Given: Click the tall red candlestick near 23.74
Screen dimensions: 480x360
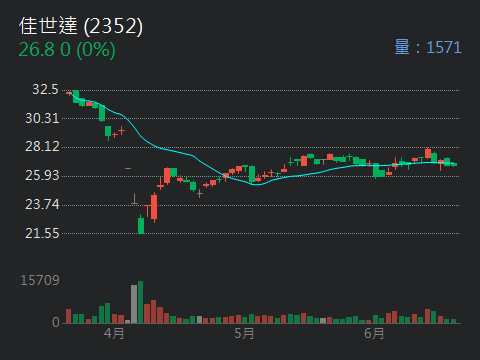Looking at the screenshot, I should point(154,207).
